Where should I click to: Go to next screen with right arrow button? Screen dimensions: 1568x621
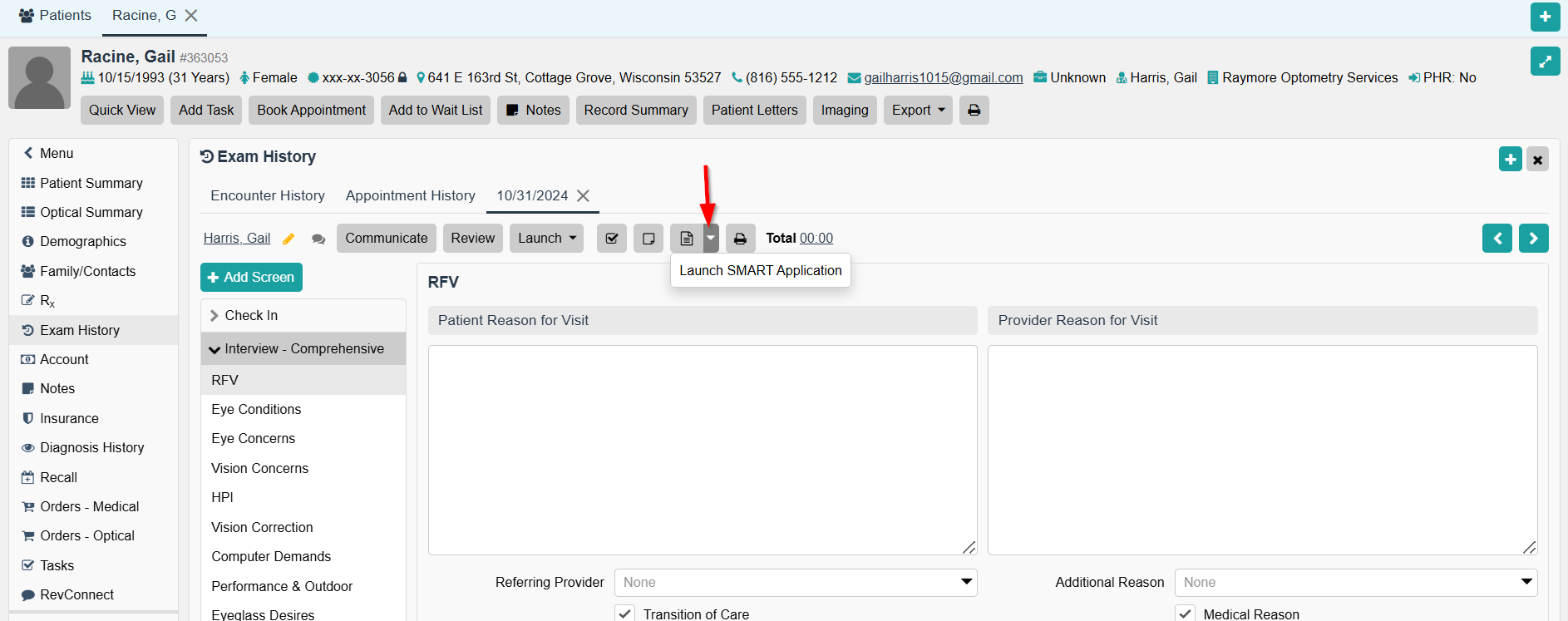coord(1533,239)
